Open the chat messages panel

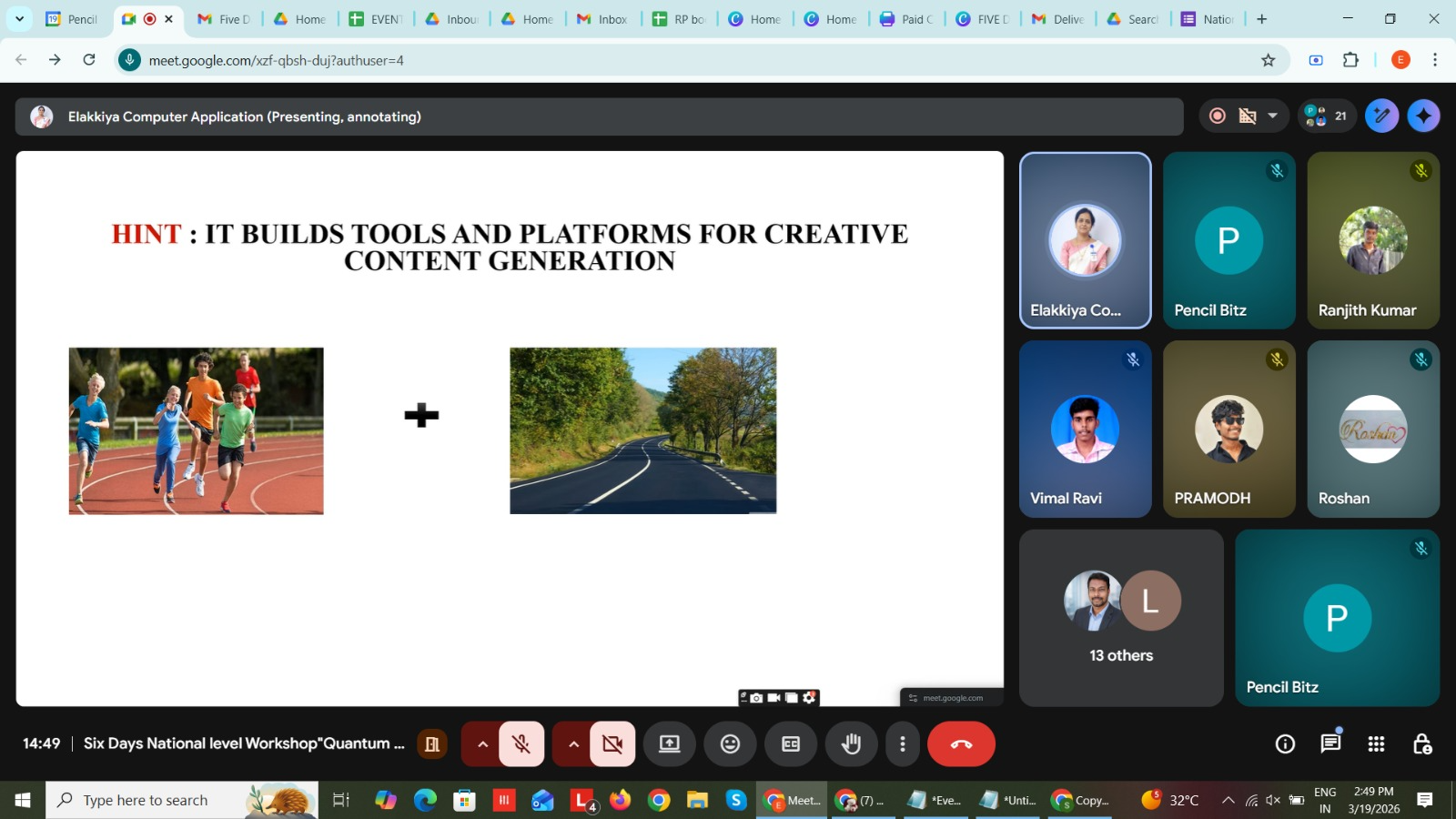(1330, 744)
